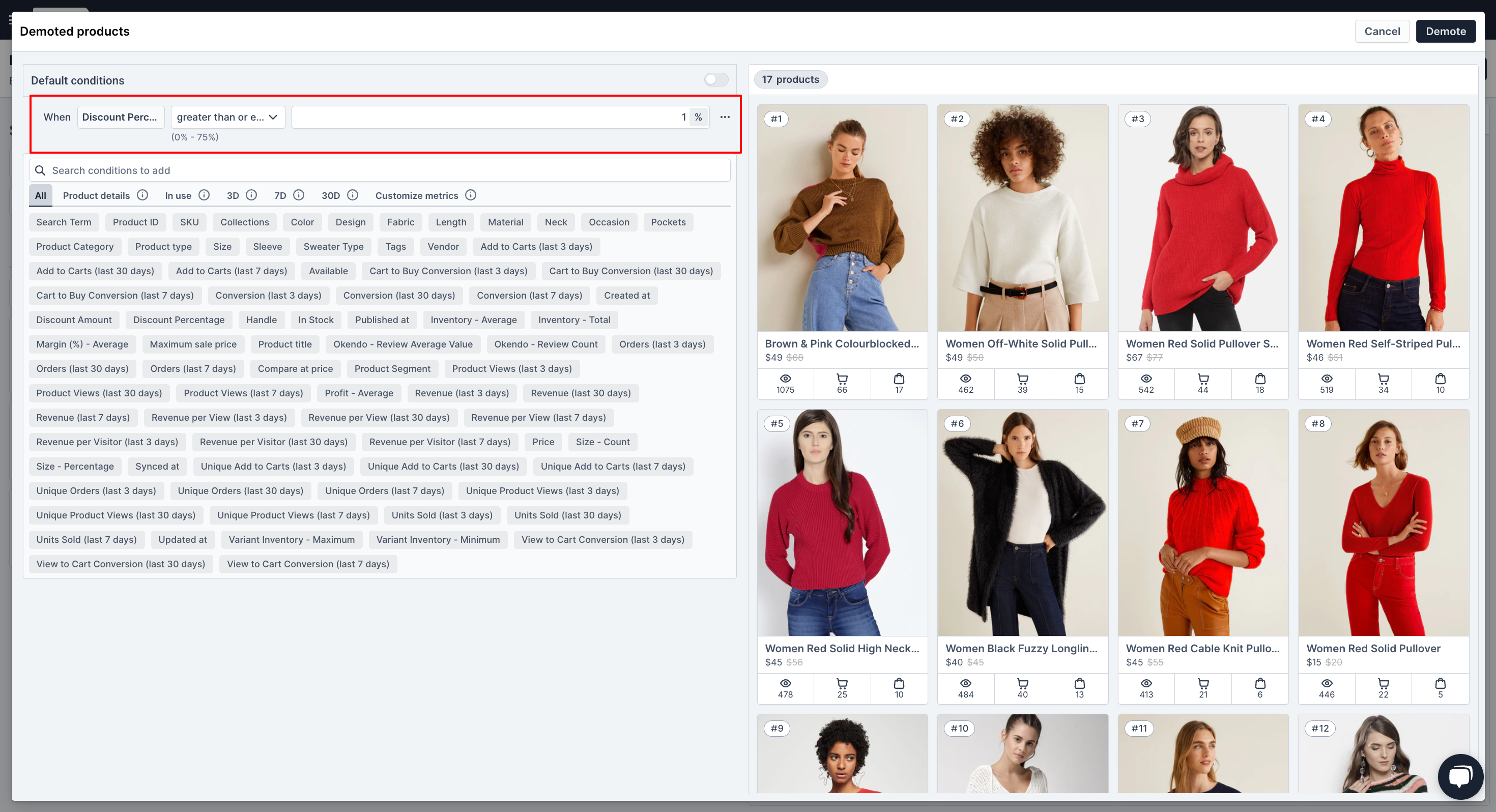Open the Women Off-White Solid Pullover thumbnail

tap(1022, 218)
